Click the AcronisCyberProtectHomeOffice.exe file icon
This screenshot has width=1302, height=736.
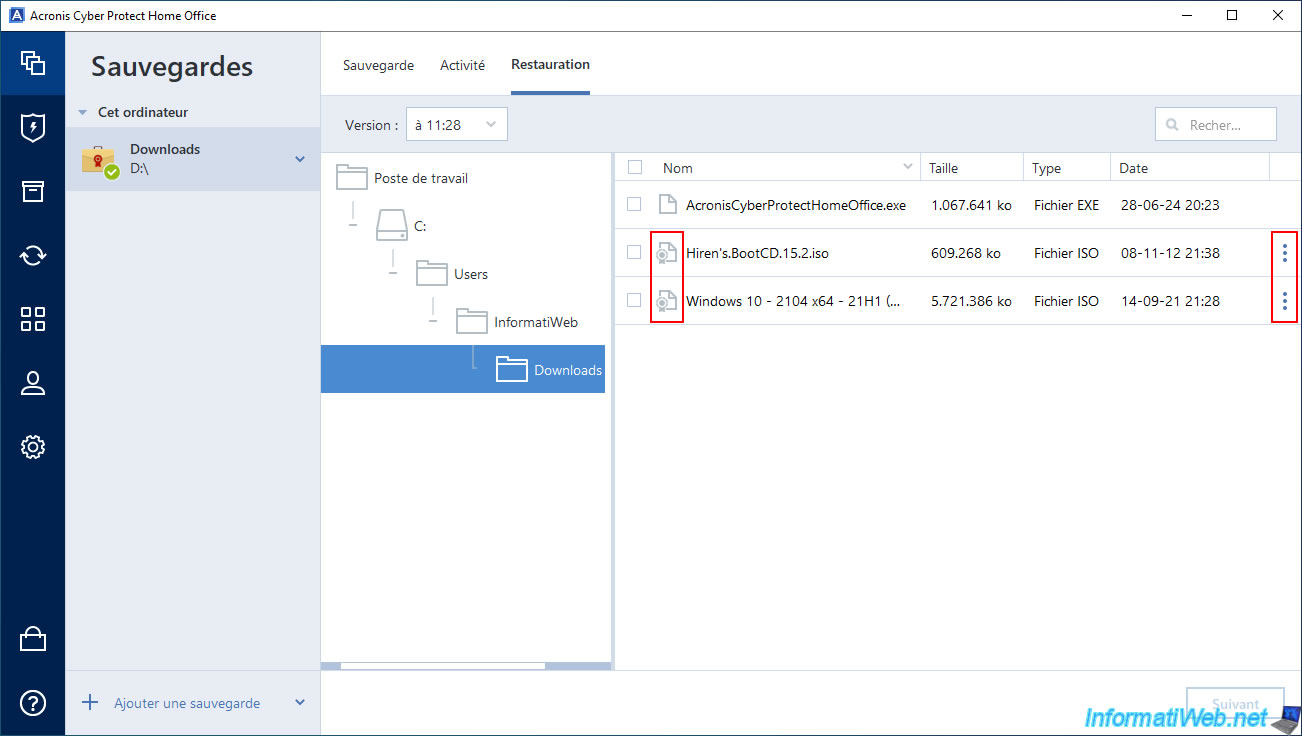pos(667,205)
